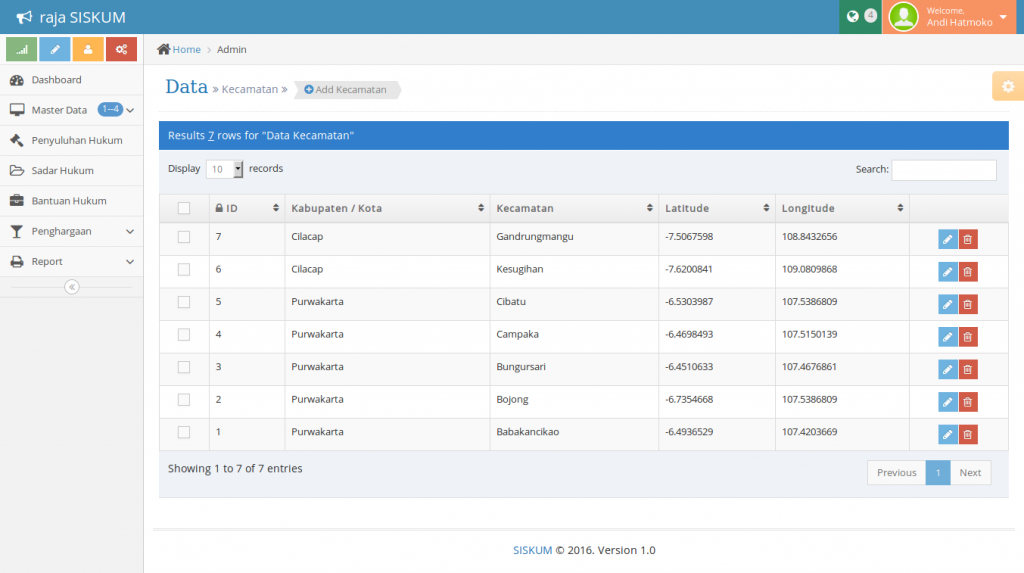
Task: Click the Next pagination button
Action: (970, 473)
